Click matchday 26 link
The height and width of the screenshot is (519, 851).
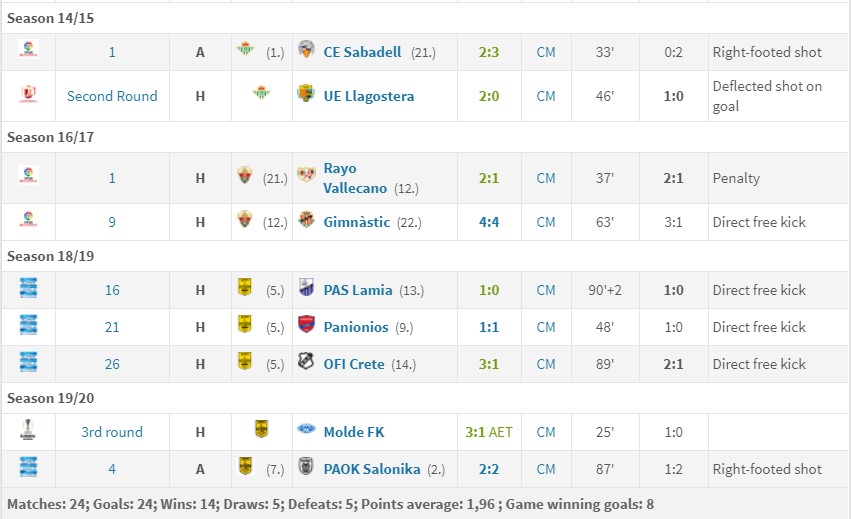[x=112, y=364]
